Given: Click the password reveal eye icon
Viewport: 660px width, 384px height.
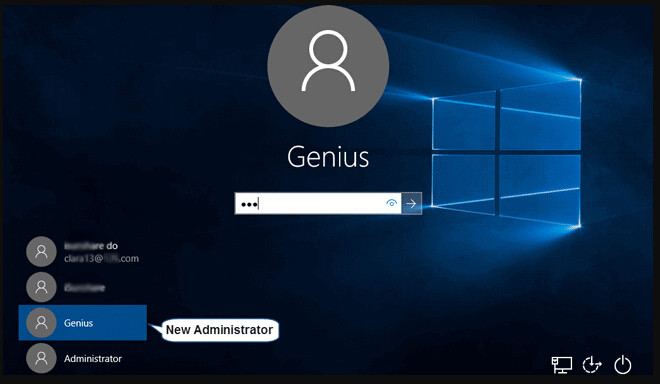Looking at the screenshot, I should click(x=391, y=203).
